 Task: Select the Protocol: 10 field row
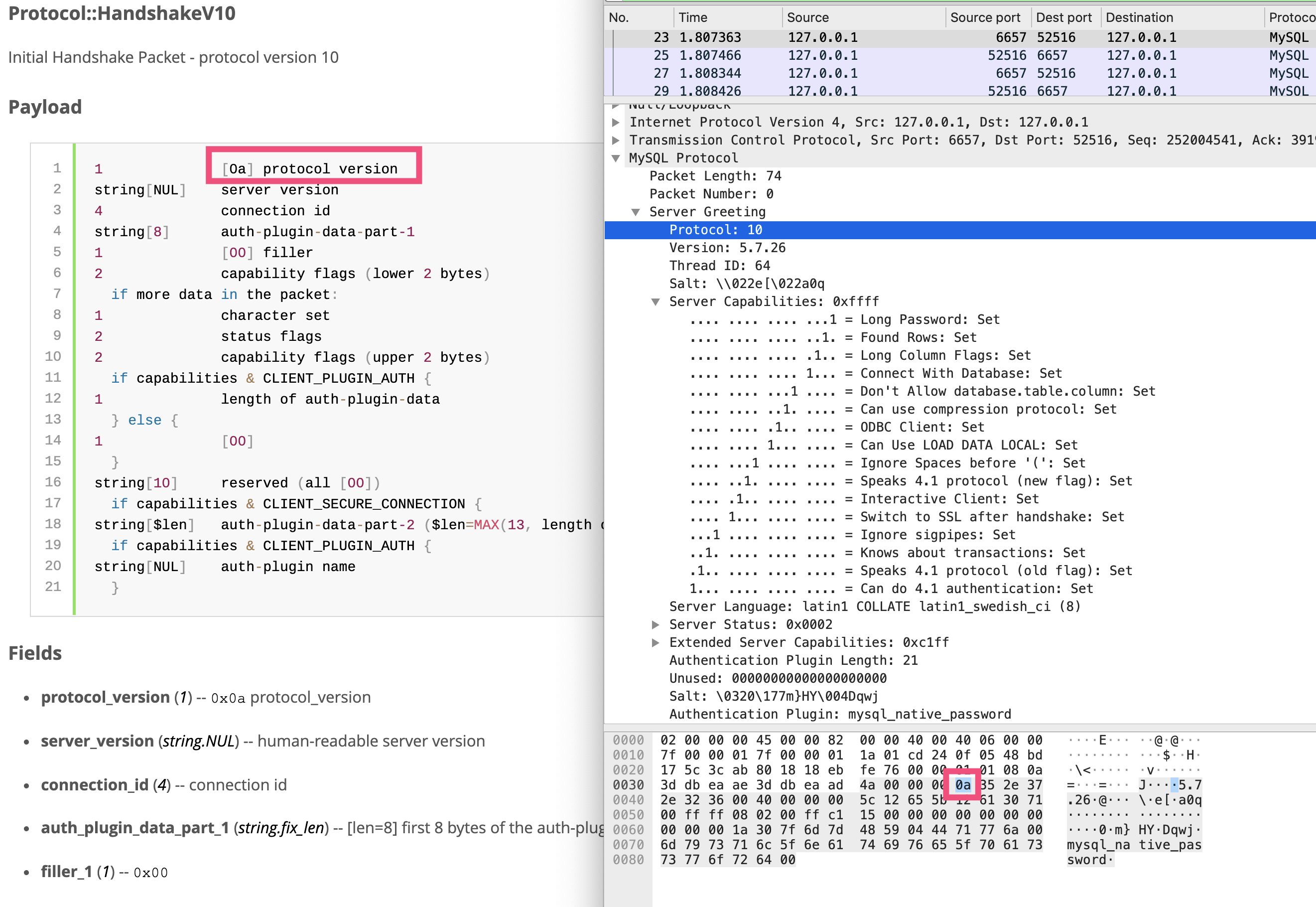716,230
